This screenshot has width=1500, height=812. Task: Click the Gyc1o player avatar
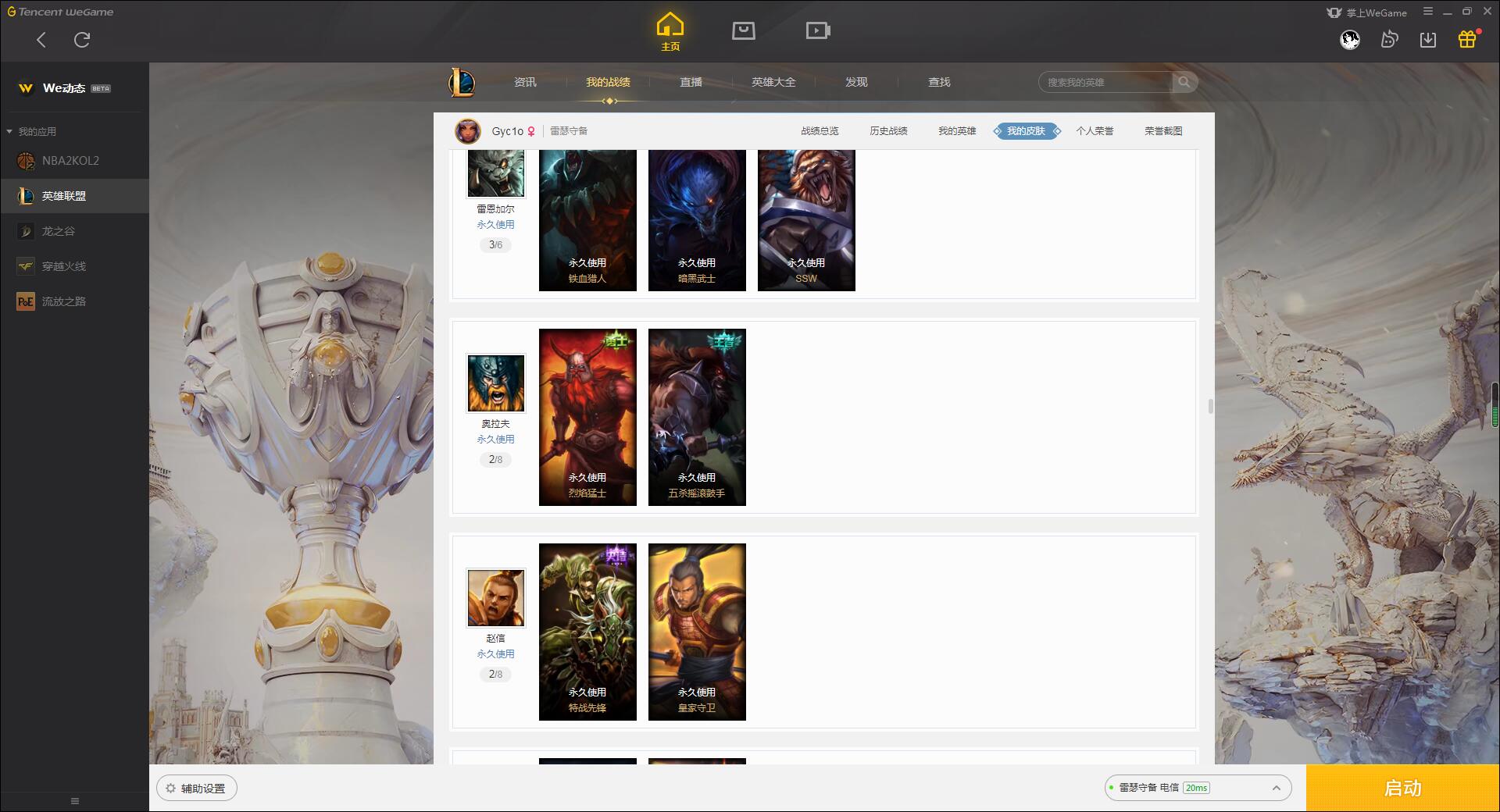tap(468, 131)
